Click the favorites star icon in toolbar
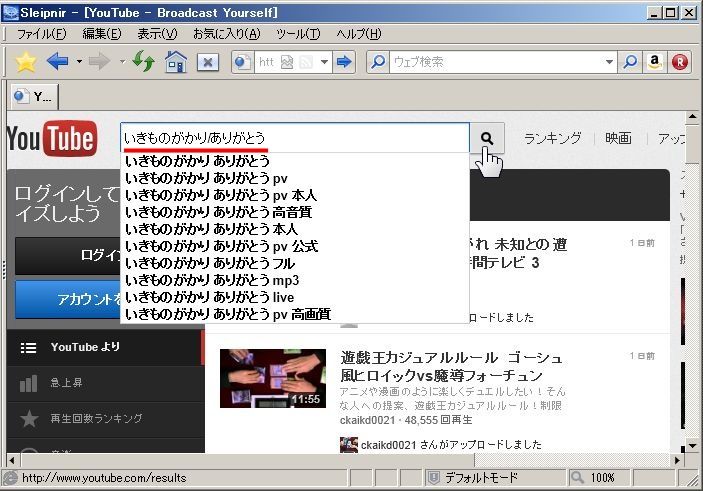 [x=26, y=62]
